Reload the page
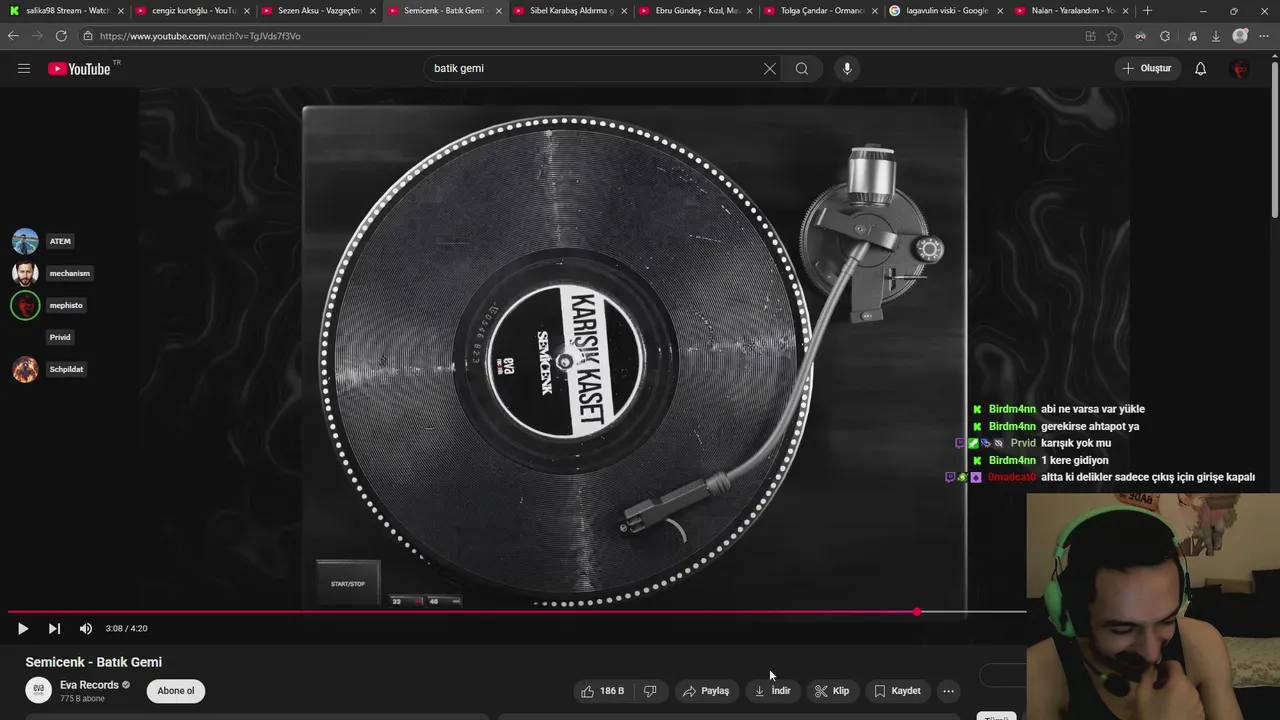This screenshot has width=1280, height=720. coord(61,36)
